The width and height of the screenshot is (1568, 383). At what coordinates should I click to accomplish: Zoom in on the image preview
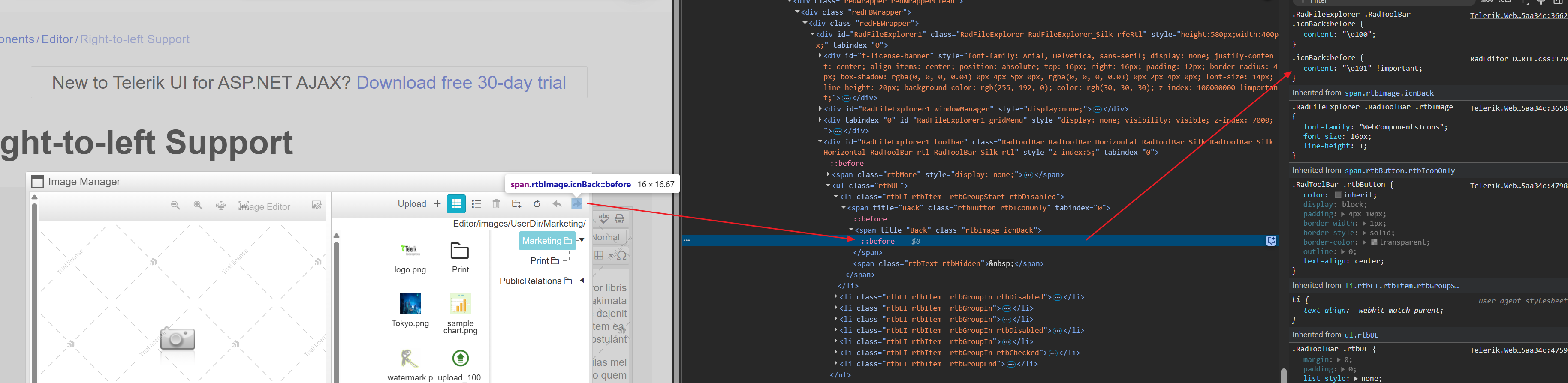click(198, 206)
